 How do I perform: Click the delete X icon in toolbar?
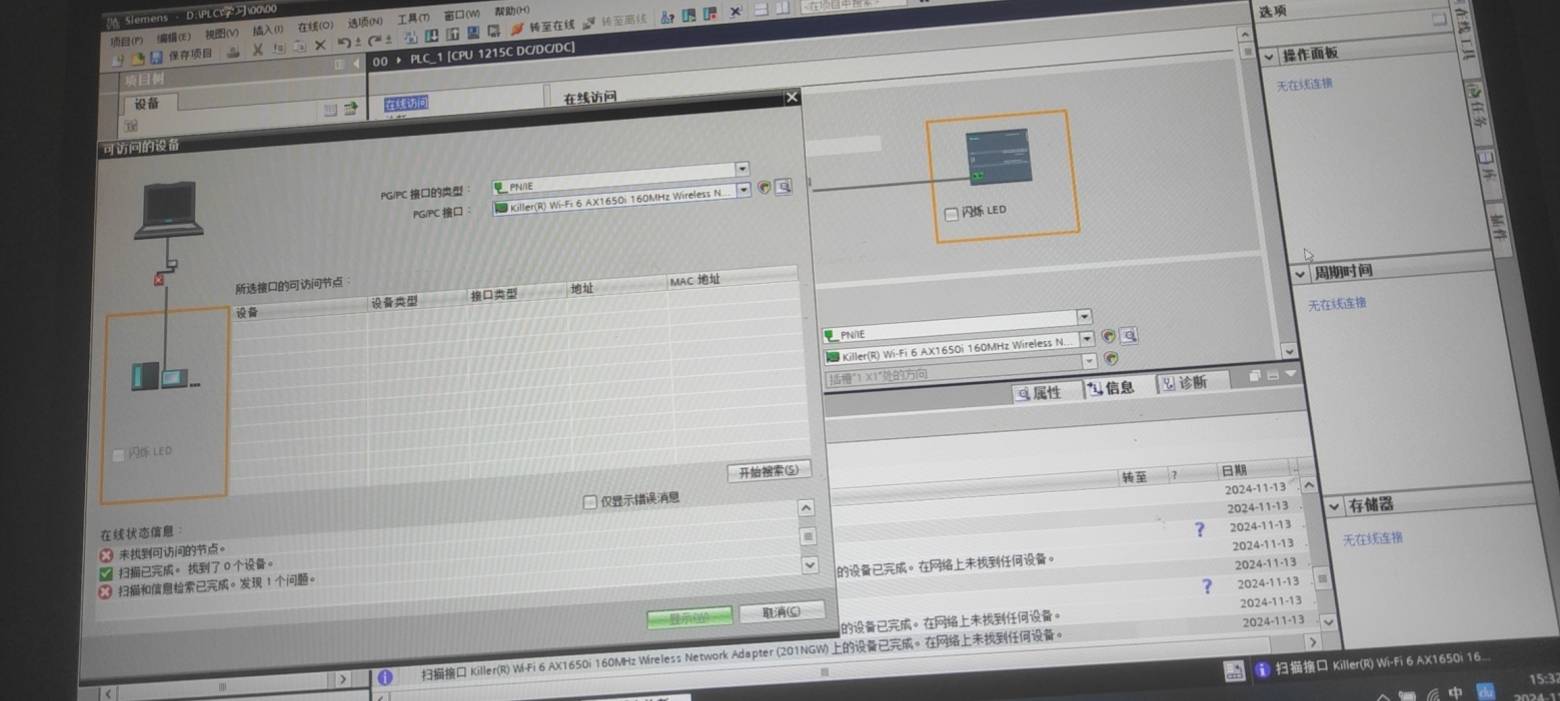[x=320, y=45]
